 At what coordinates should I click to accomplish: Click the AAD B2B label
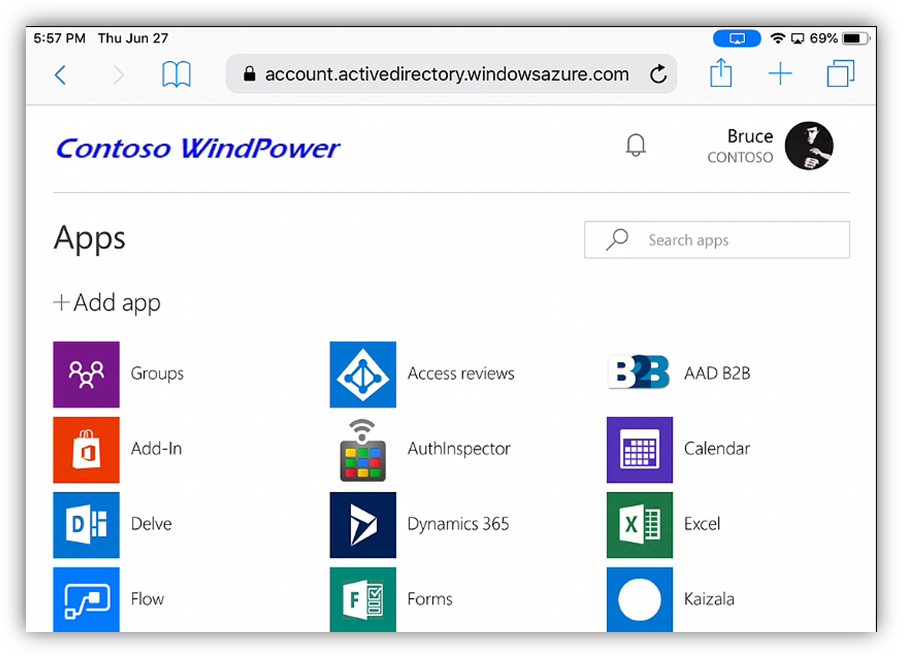pos(717,374)
